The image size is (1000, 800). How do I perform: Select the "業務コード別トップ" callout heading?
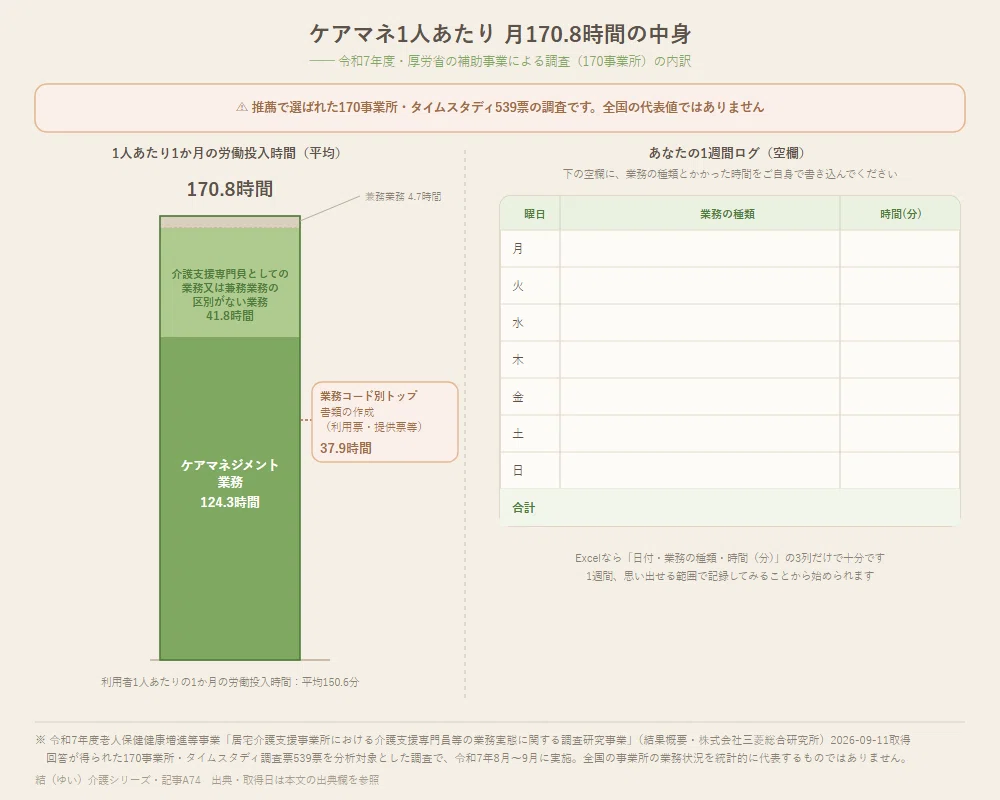coord(369,396)
